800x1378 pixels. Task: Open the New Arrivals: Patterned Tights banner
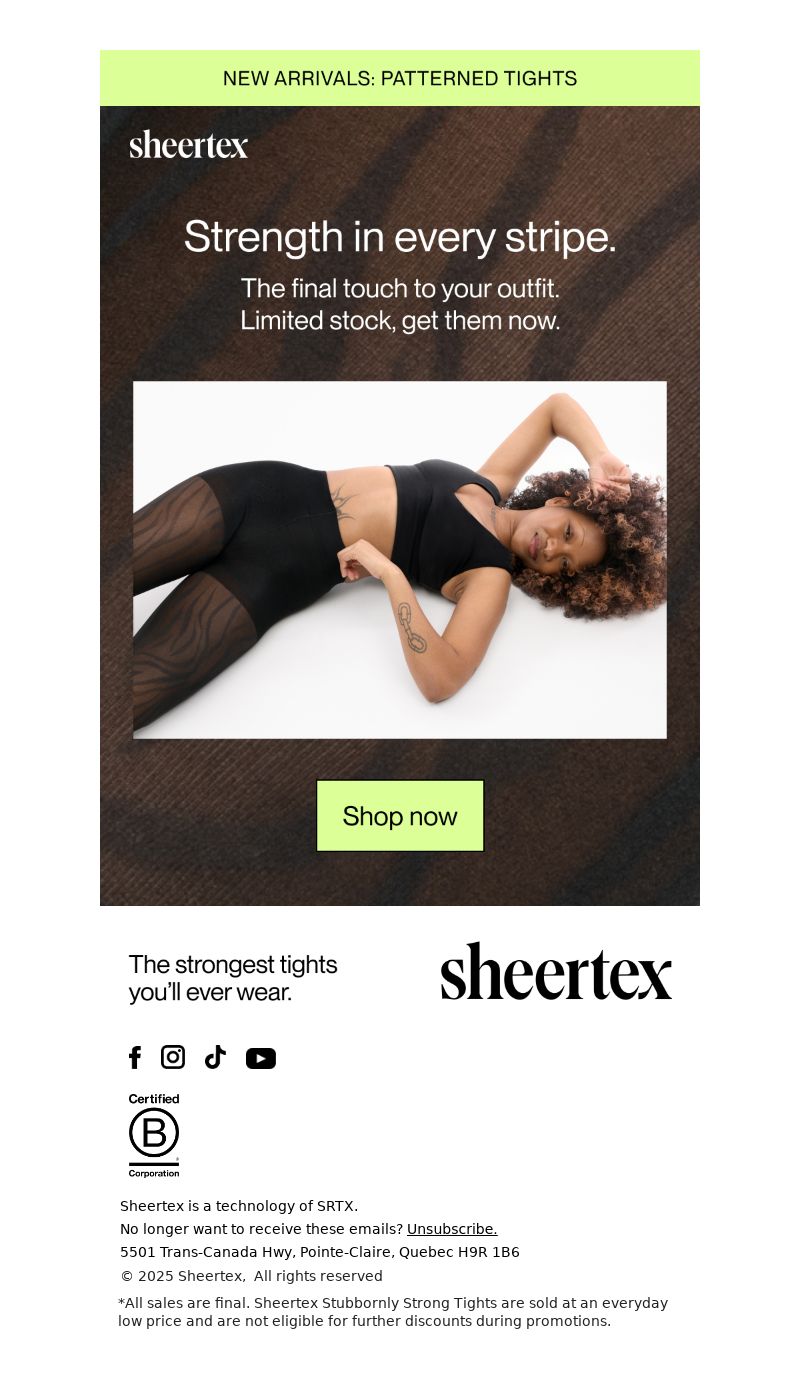(400, 78)
